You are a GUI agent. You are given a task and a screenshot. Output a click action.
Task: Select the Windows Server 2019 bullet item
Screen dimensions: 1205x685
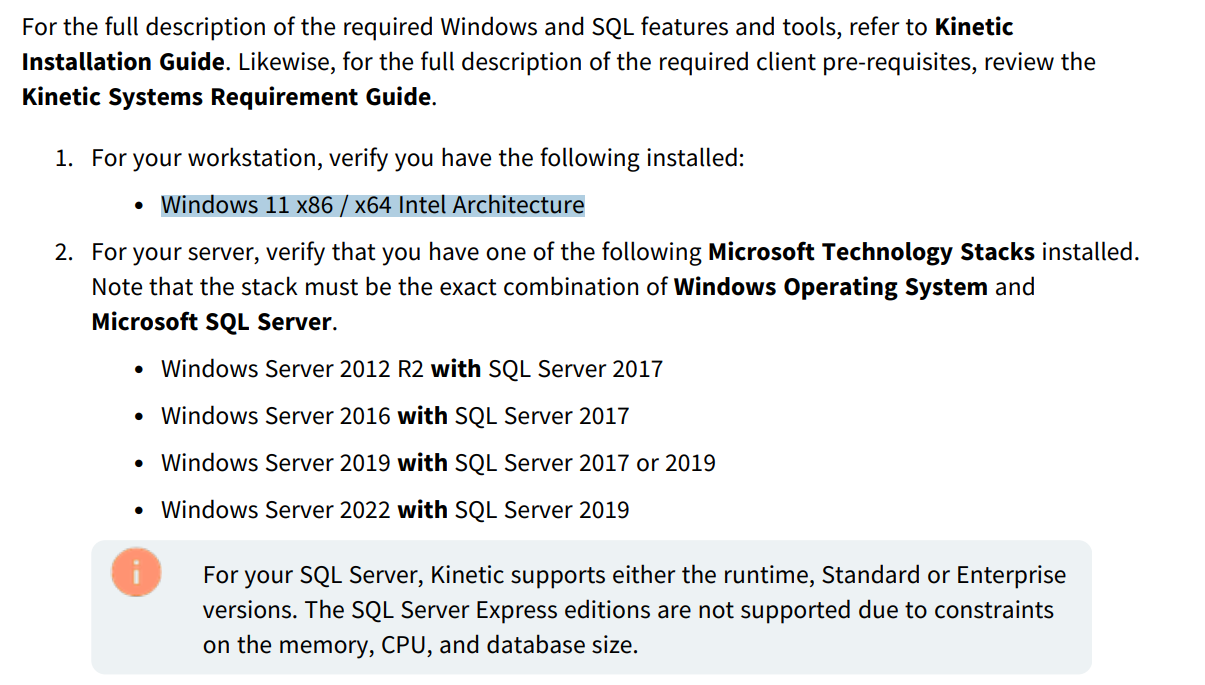pyautogui.click(x=438, y=463)
